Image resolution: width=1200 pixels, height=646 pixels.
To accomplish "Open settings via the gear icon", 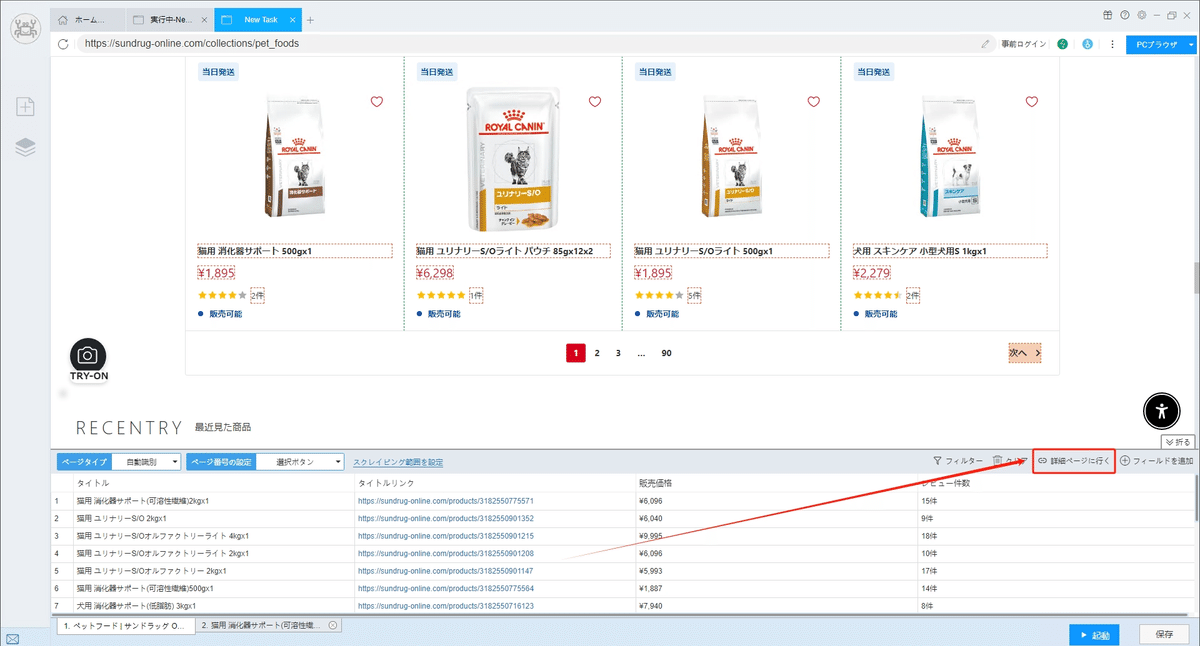I will coord(1141,15).
